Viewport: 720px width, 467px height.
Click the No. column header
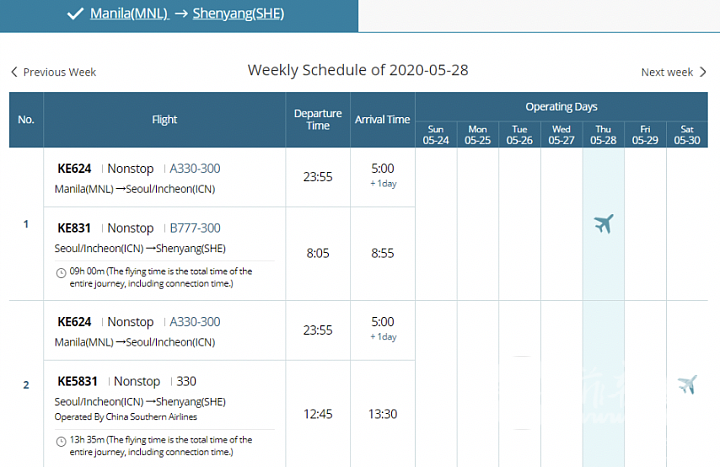pos(26,120)
